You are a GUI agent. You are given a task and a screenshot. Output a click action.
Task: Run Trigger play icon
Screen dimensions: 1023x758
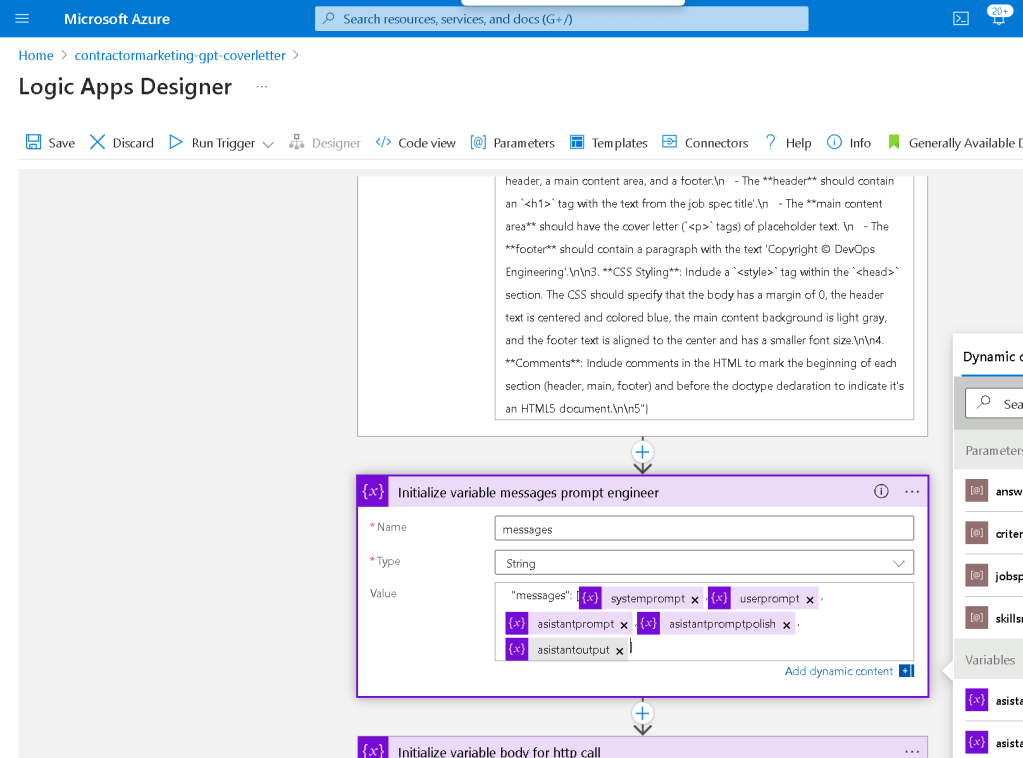[176, 142]
